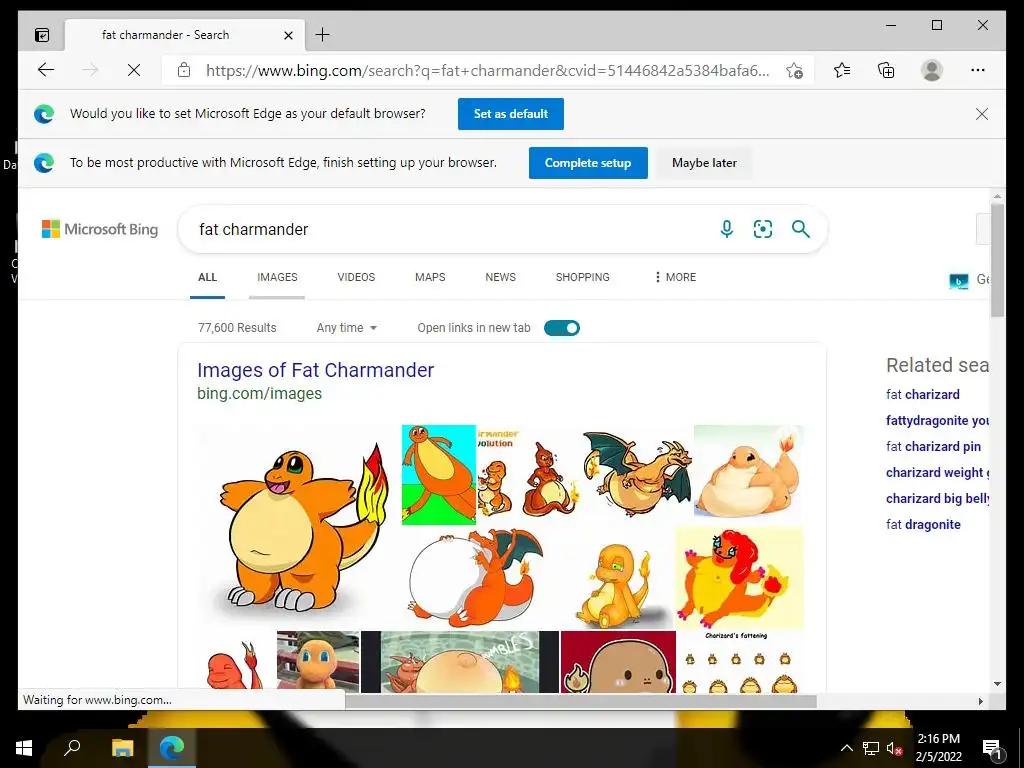Screen dimensions: 1024x768
Task: Open related search charizard big belly
Action: 937,498
